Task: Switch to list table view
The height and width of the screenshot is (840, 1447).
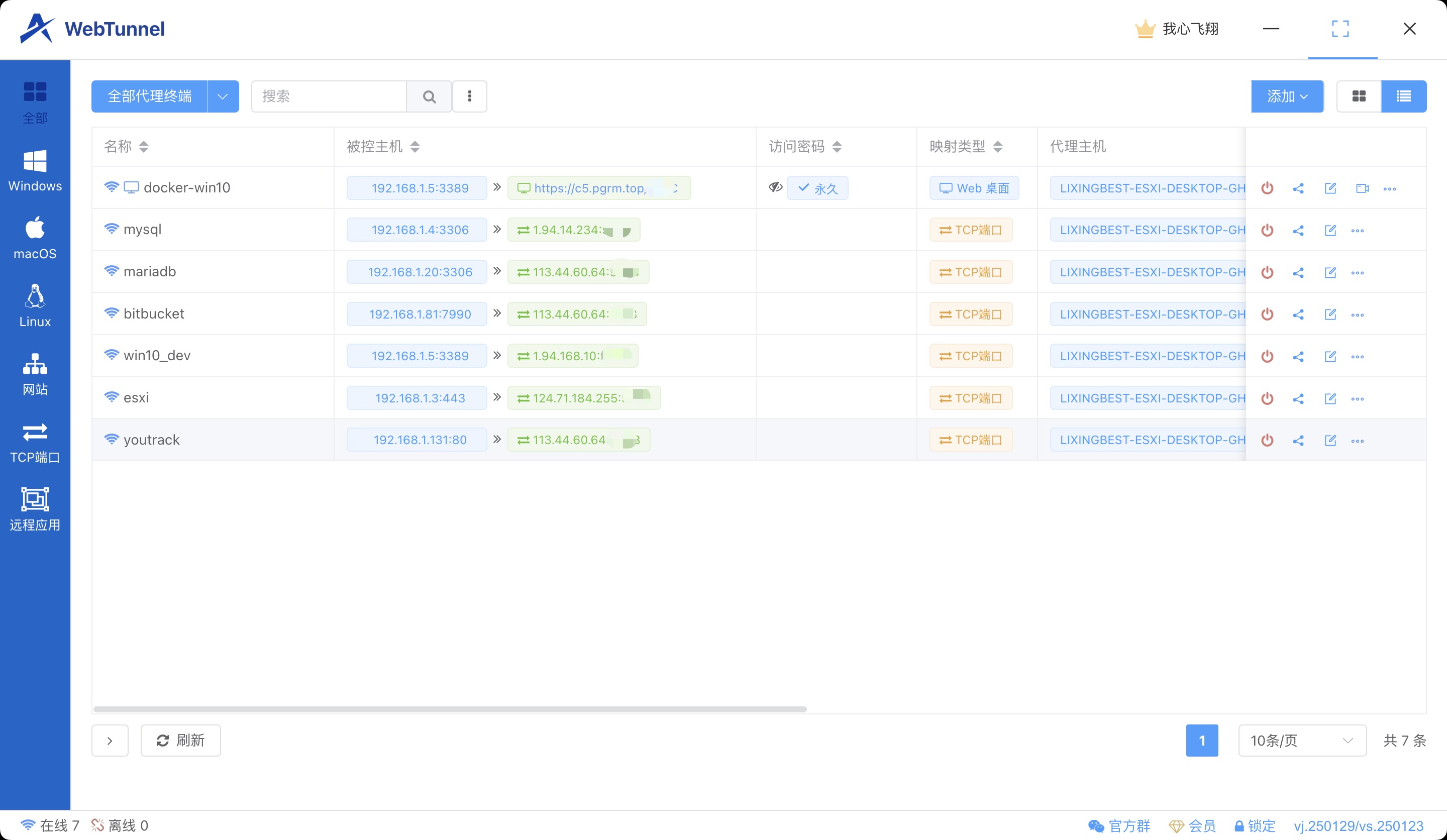Action: (x=1403, y=96)
